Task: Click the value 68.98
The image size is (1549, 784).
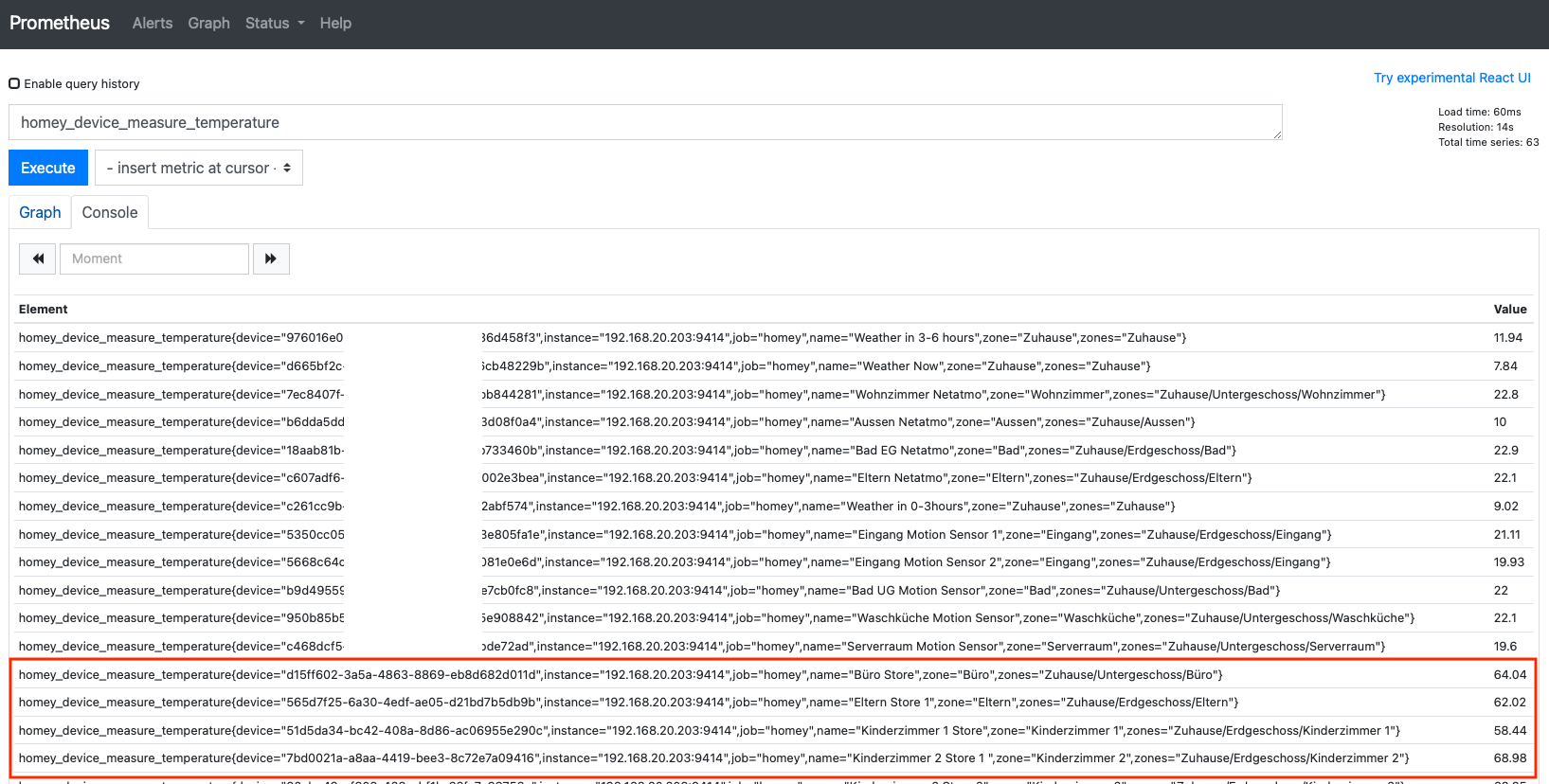Action: (x=1510, y=757)
